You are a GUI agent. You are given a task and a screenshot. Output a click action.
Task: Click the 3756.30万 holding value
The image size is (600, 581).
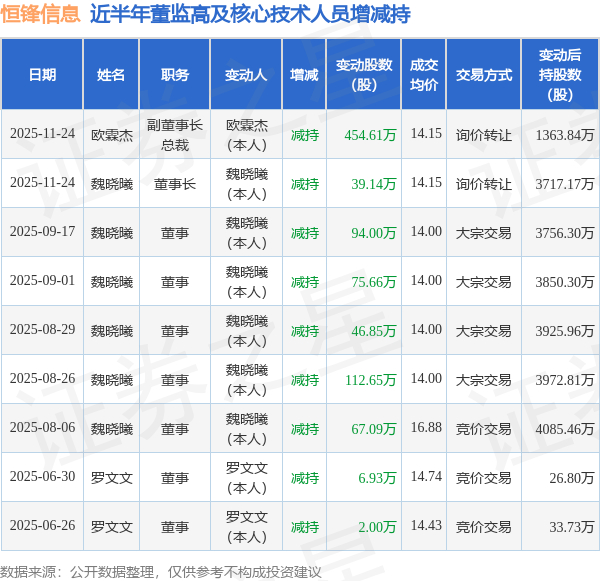click(564, 233)
